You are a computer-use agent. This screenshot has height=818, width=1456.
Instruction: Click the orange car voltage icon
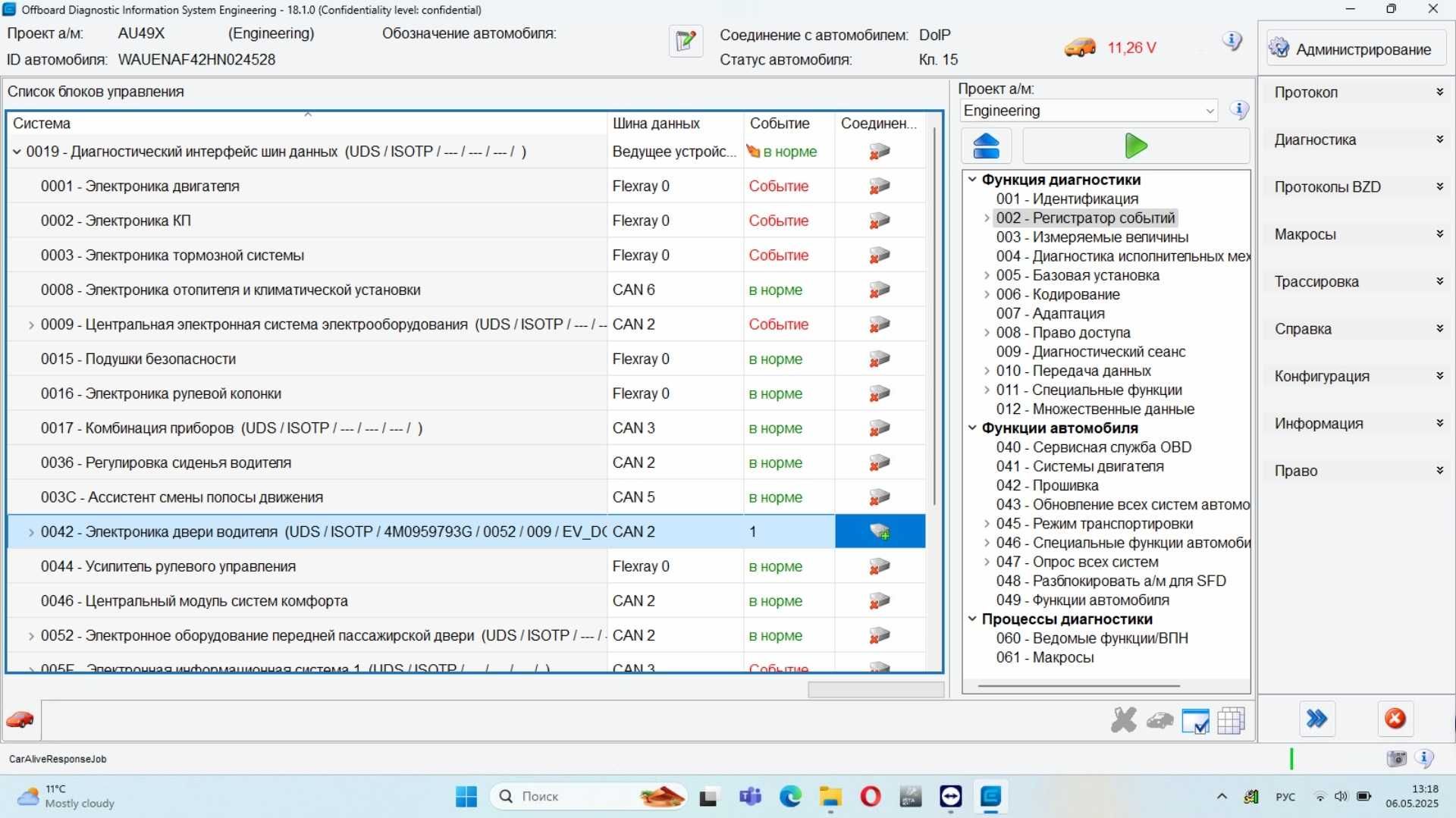(1080, 48)
